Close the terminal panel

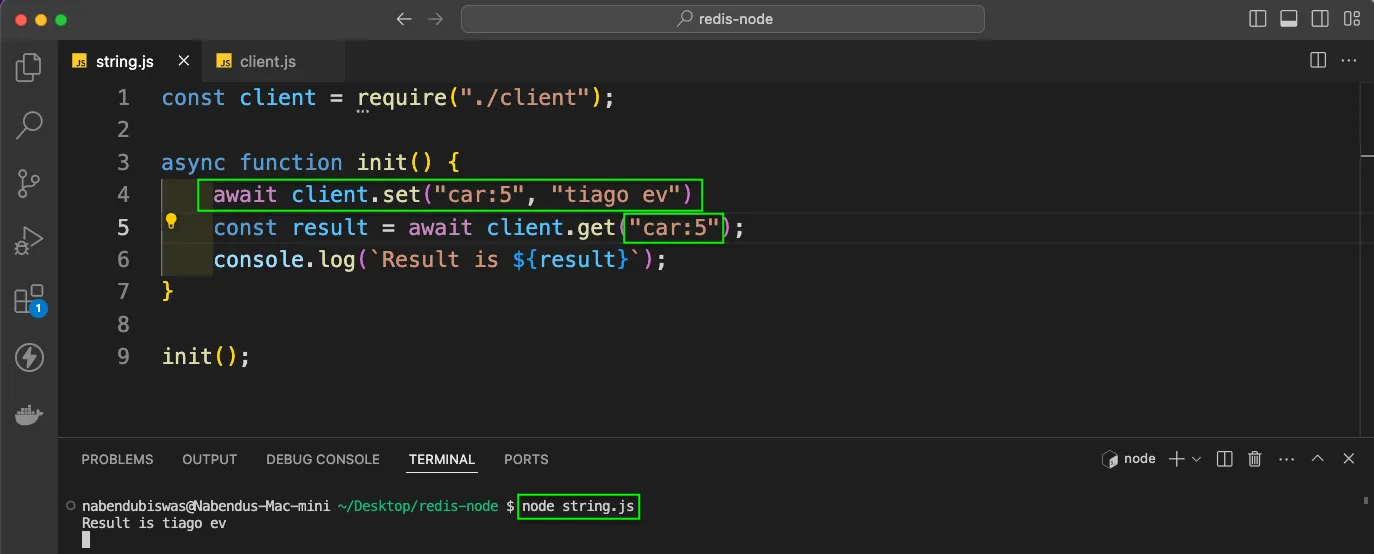(1349, 459)
